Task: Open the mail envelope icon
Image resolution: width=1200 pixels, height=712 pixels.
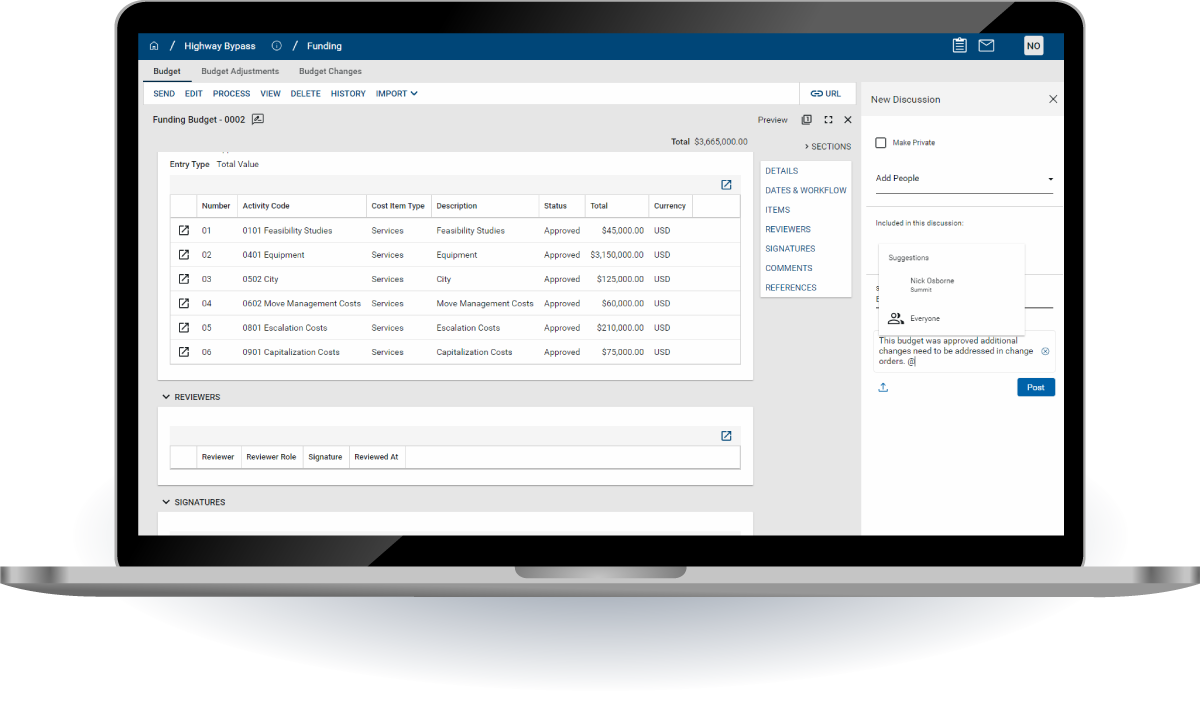Action: point(986,45)
